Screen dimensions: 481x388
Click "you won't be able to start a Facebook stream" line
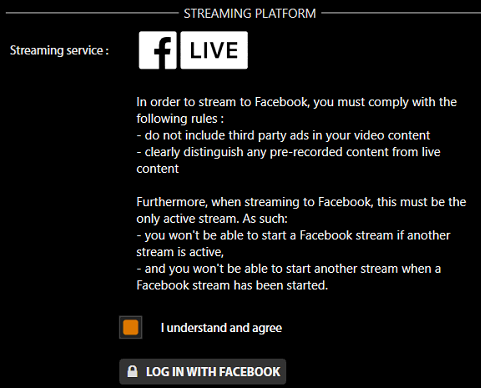tap(293, 235)
